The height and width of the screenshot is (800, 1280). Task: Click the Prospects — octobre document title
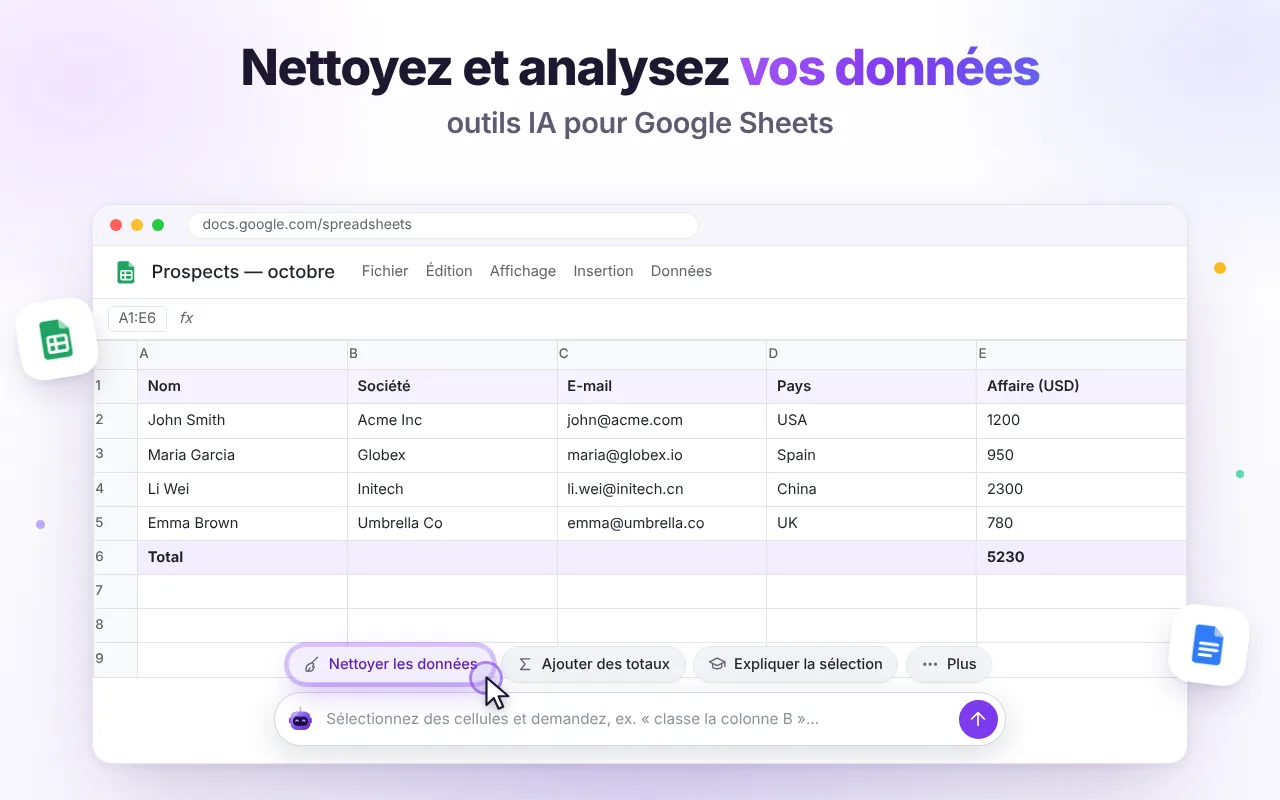243,272
